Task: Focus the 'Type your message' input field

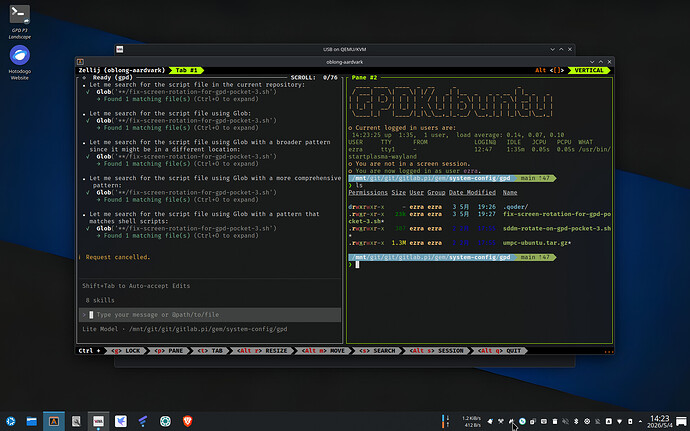Action: tap(210, 315)
